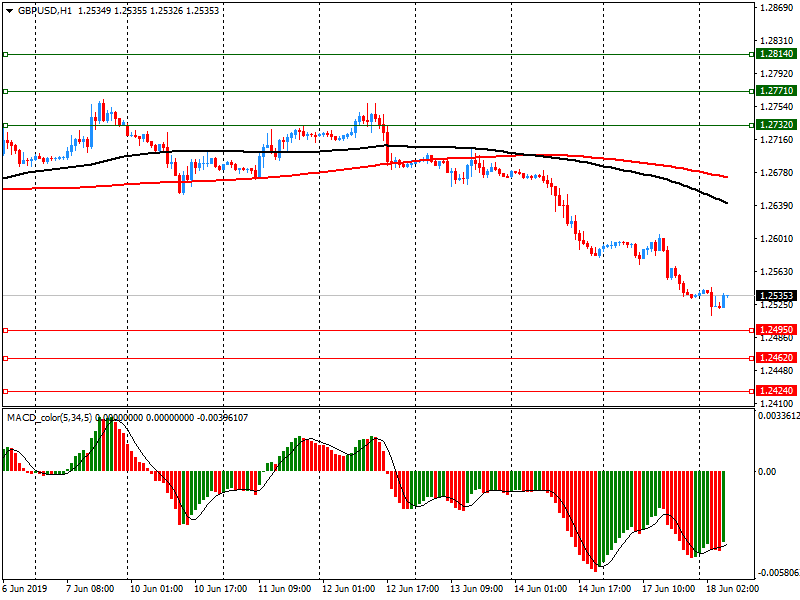Click the 6 Jun 2019 date label
This screenshot has width=800, height=600.
pos(25,588)
